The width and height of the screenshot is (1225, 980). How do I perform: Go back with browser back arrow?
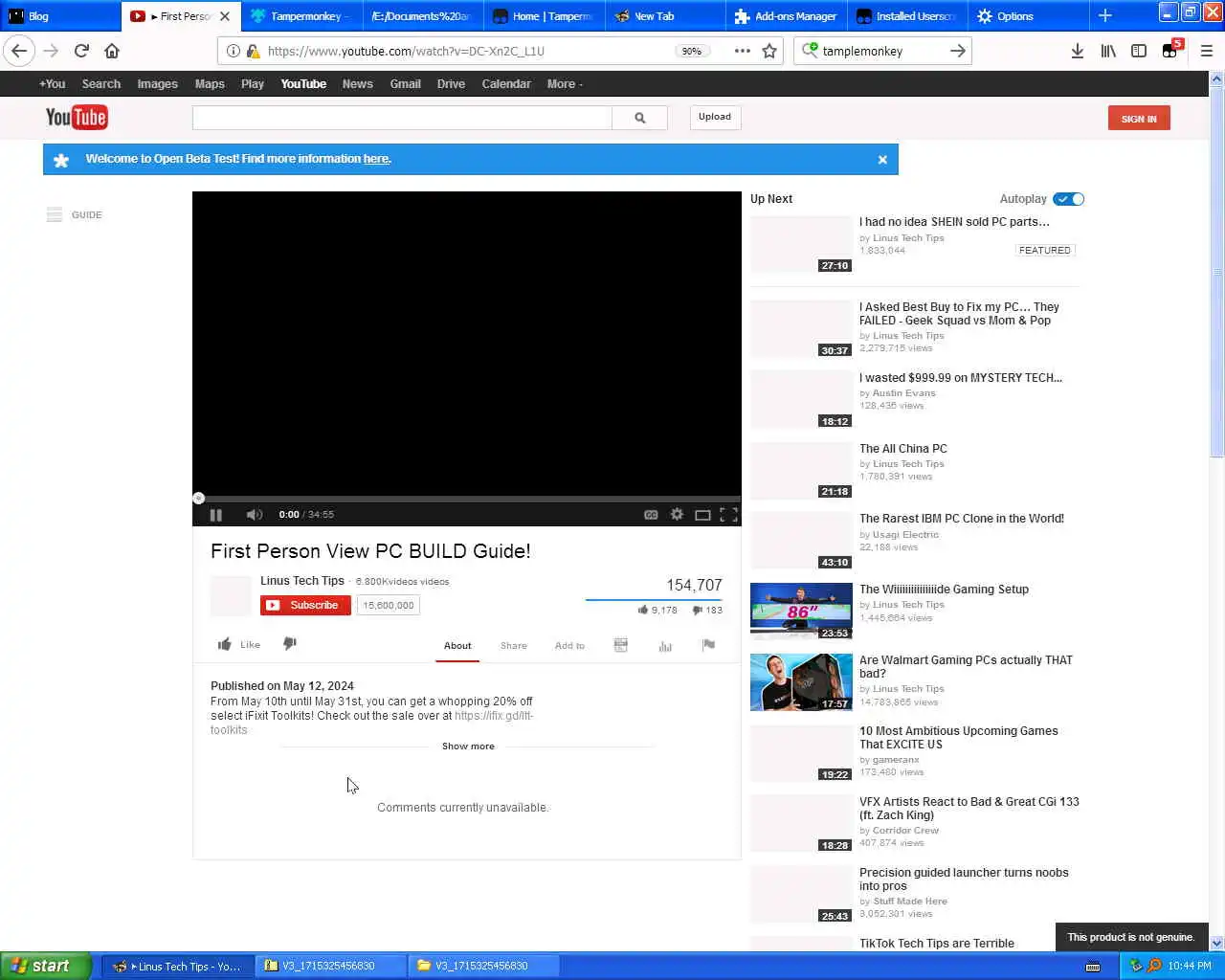coord(19,51)
